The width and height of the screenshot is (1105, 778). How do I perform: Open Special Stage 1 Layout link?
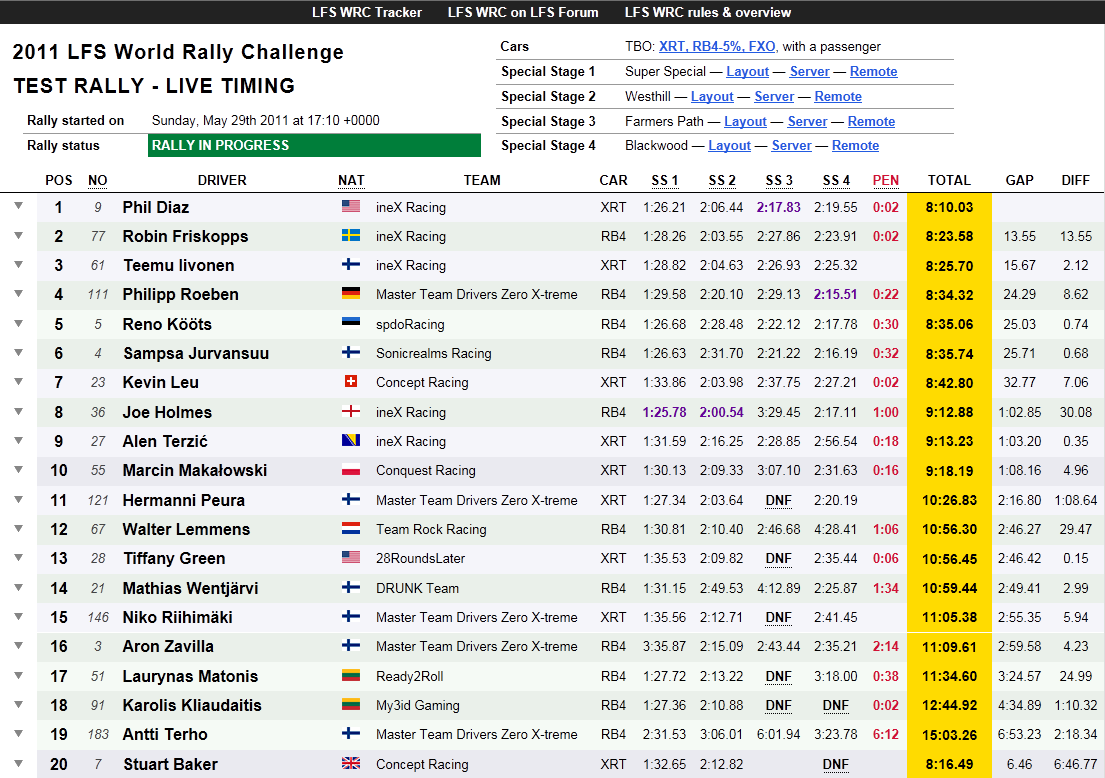pyautogui.click(x=747, y=72)
